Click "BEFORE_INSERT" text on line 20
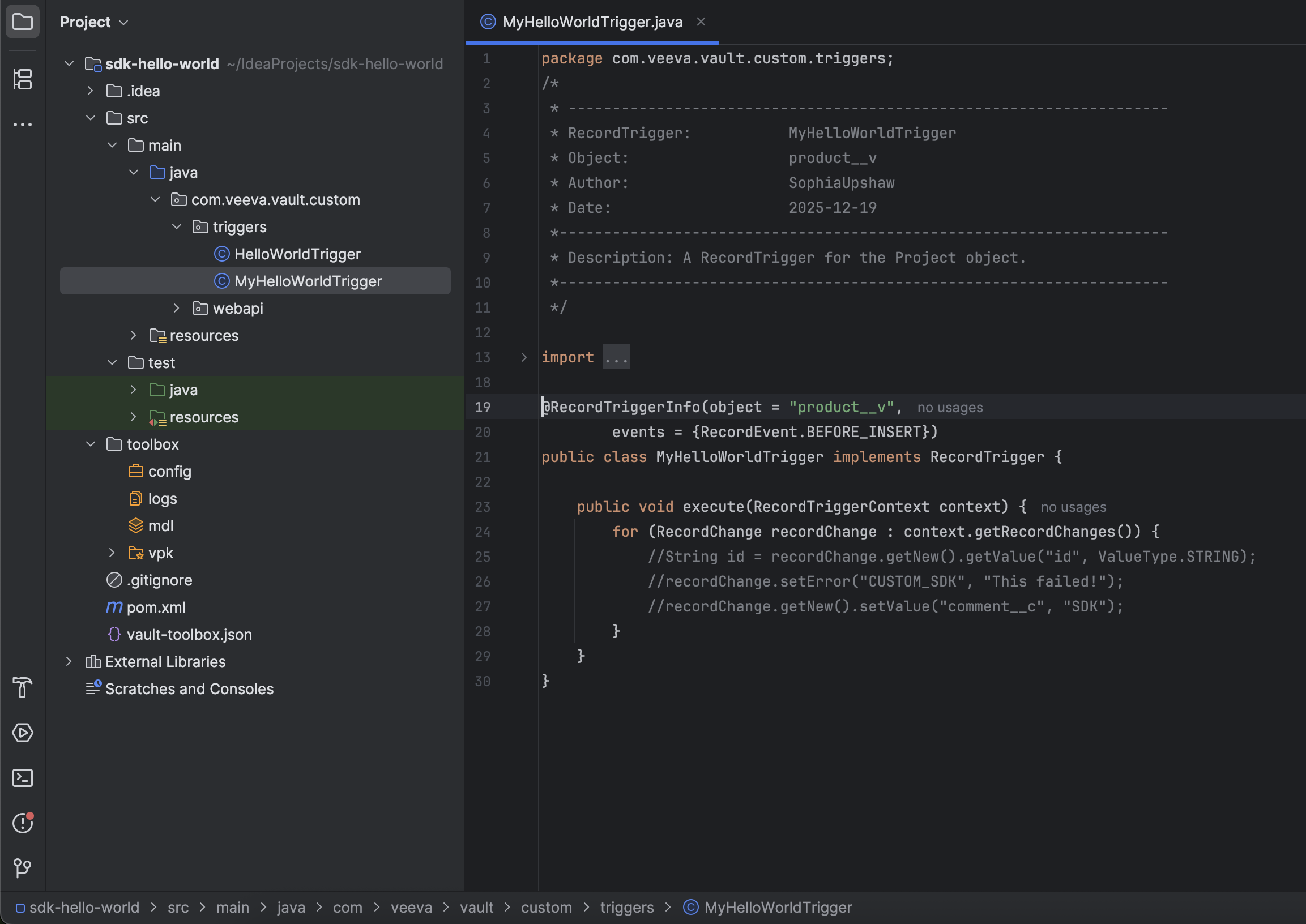The height and width of the screenshot is (924, 1306). tap(863, 432)
